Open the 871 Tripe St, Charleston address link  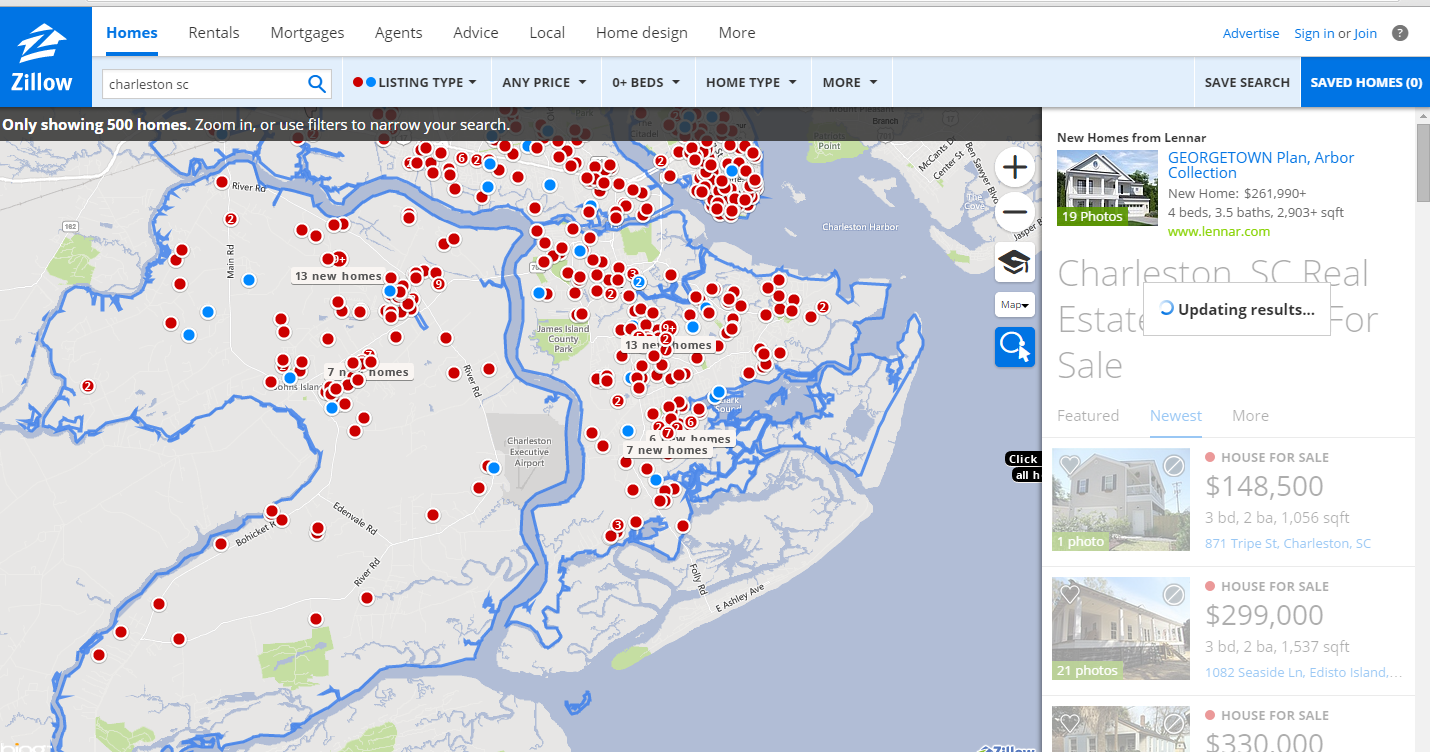pyautogui.click(x=1288, y=544)
